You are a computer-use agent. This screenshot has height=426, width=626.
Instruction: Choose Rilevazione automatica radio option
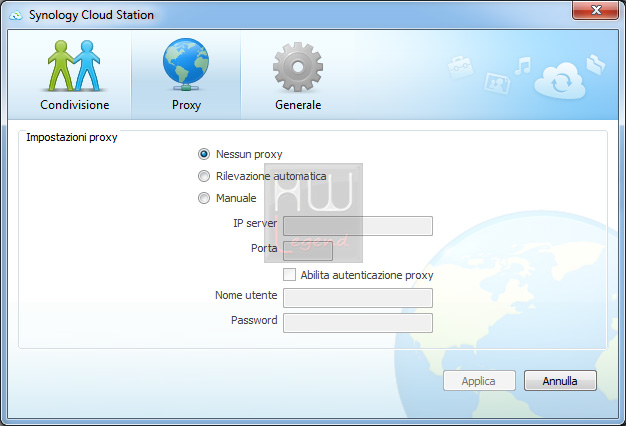click(204, 176)
